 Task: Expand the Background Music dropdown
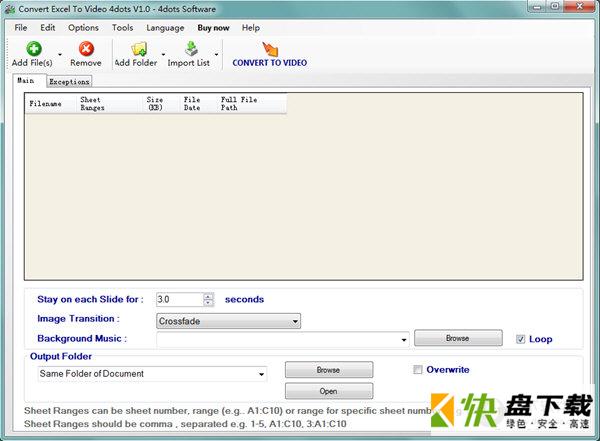pos(404,340)
